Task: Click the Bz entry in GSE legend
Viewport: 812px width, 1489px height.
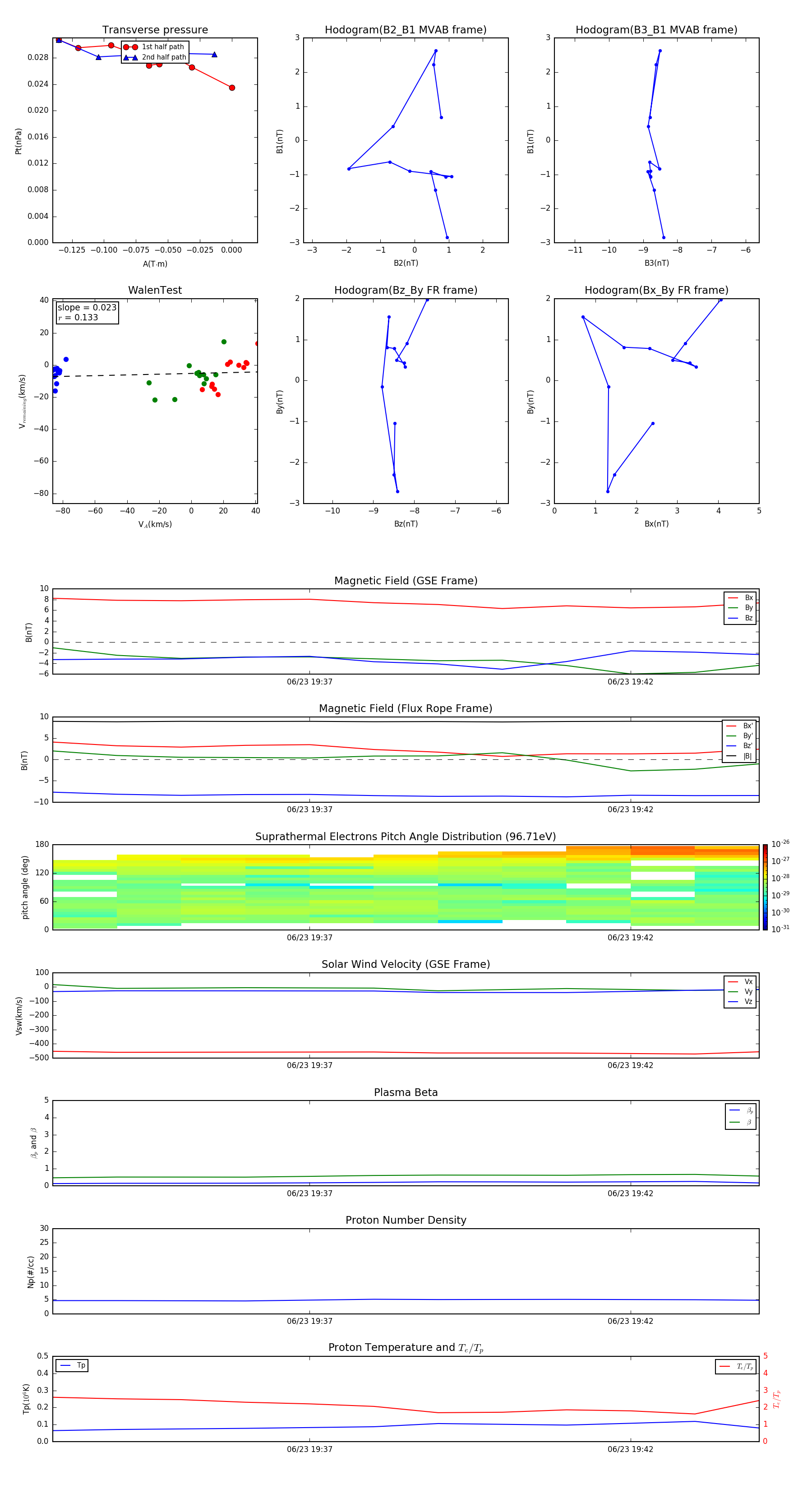Action: pyautogui.click(x=740, y=618)
